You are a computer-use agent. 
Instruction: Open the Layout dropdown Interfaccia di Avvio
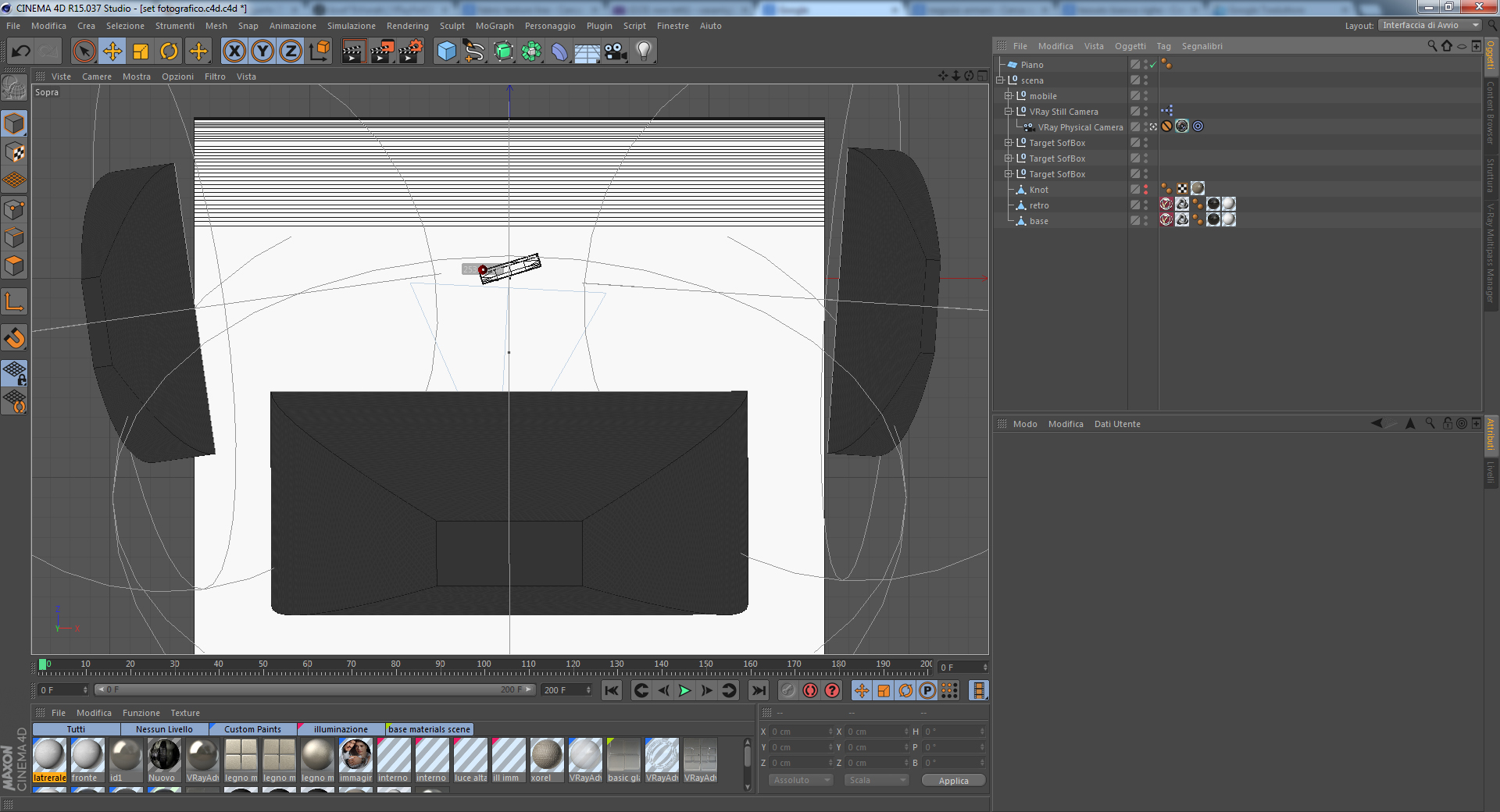1430,25
